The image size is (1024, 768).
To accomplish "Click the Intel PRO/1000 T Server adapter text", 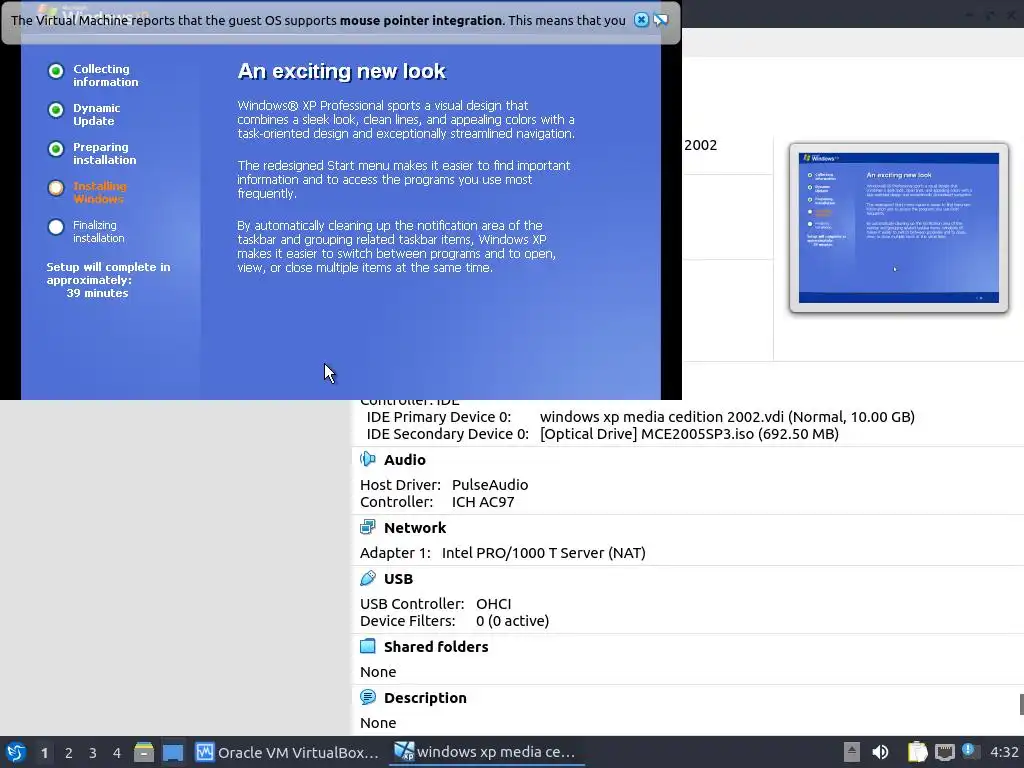I will pos(543,552).
